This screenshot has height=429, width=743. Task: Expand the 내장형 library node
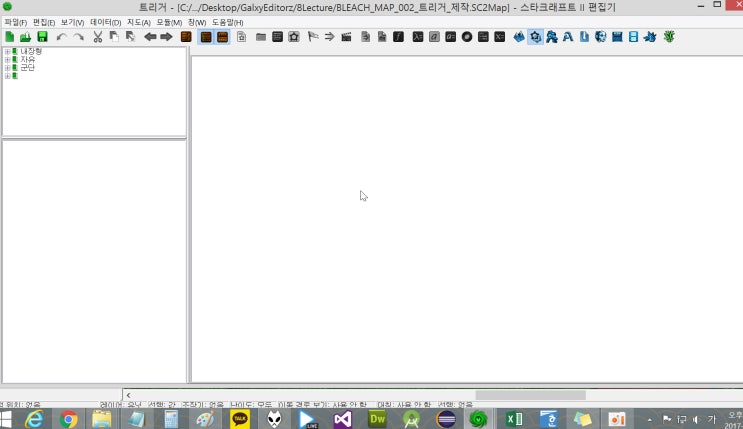[x=7, y=51]
